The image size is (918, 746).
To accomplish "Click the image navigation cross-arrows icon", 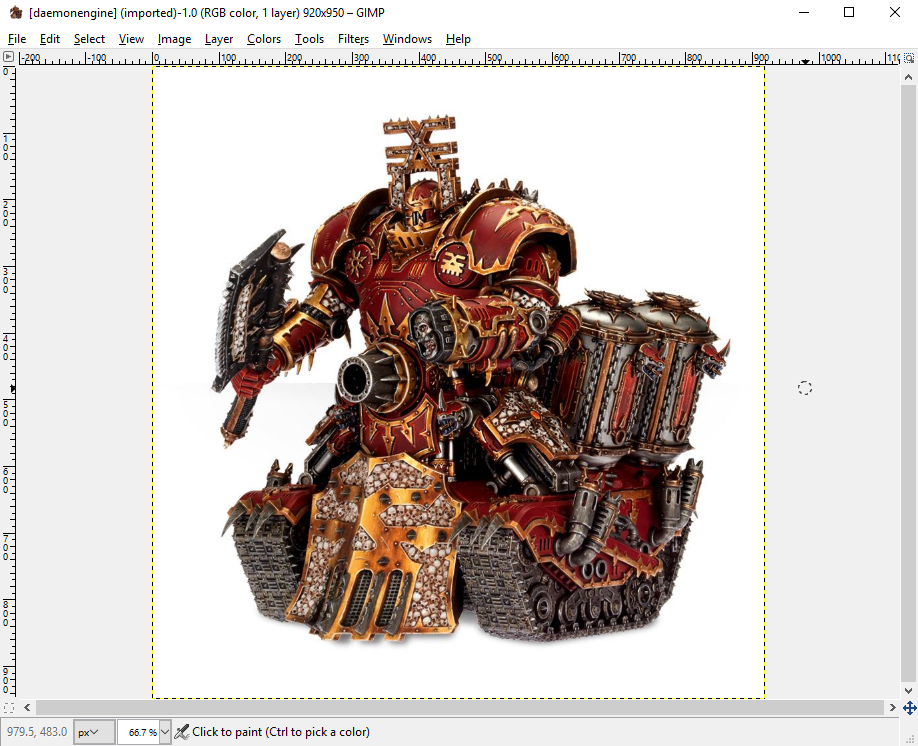I will 908,708.
